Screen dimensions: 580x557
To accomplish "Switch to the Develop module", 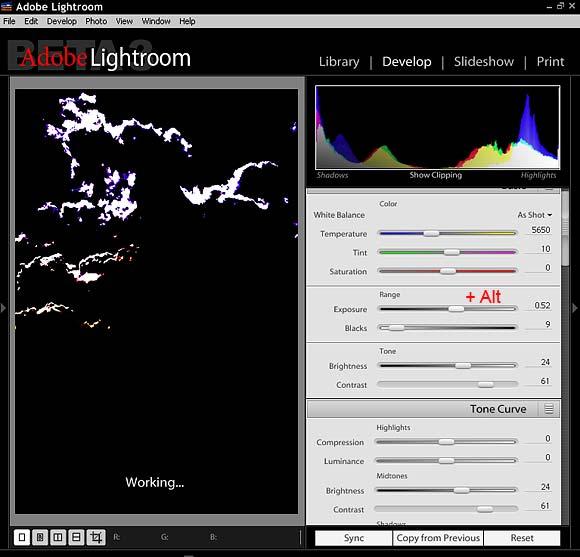I will 407,61.
